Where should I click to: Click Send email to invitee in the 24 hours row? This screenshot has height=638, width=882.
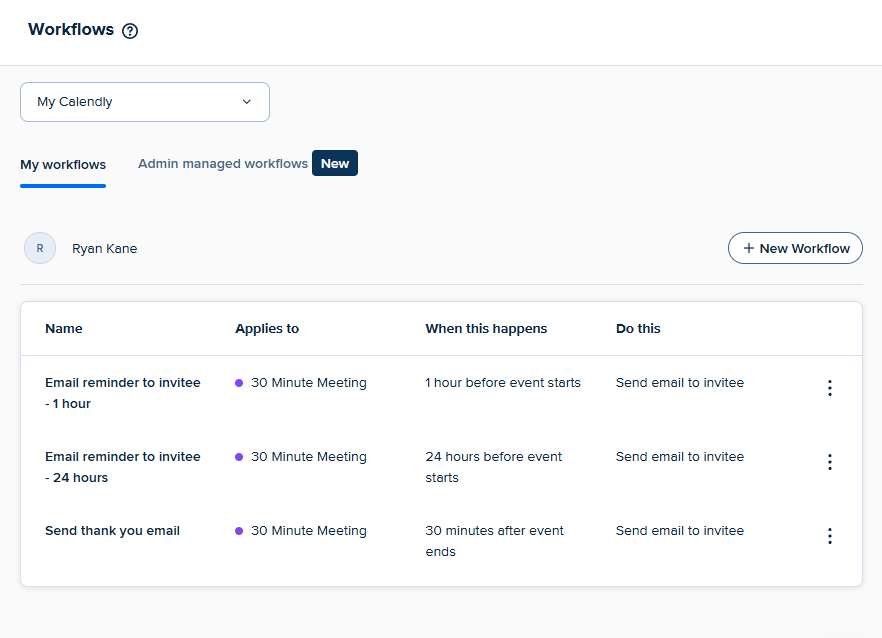pyautogui.click(x=680, y=457)
